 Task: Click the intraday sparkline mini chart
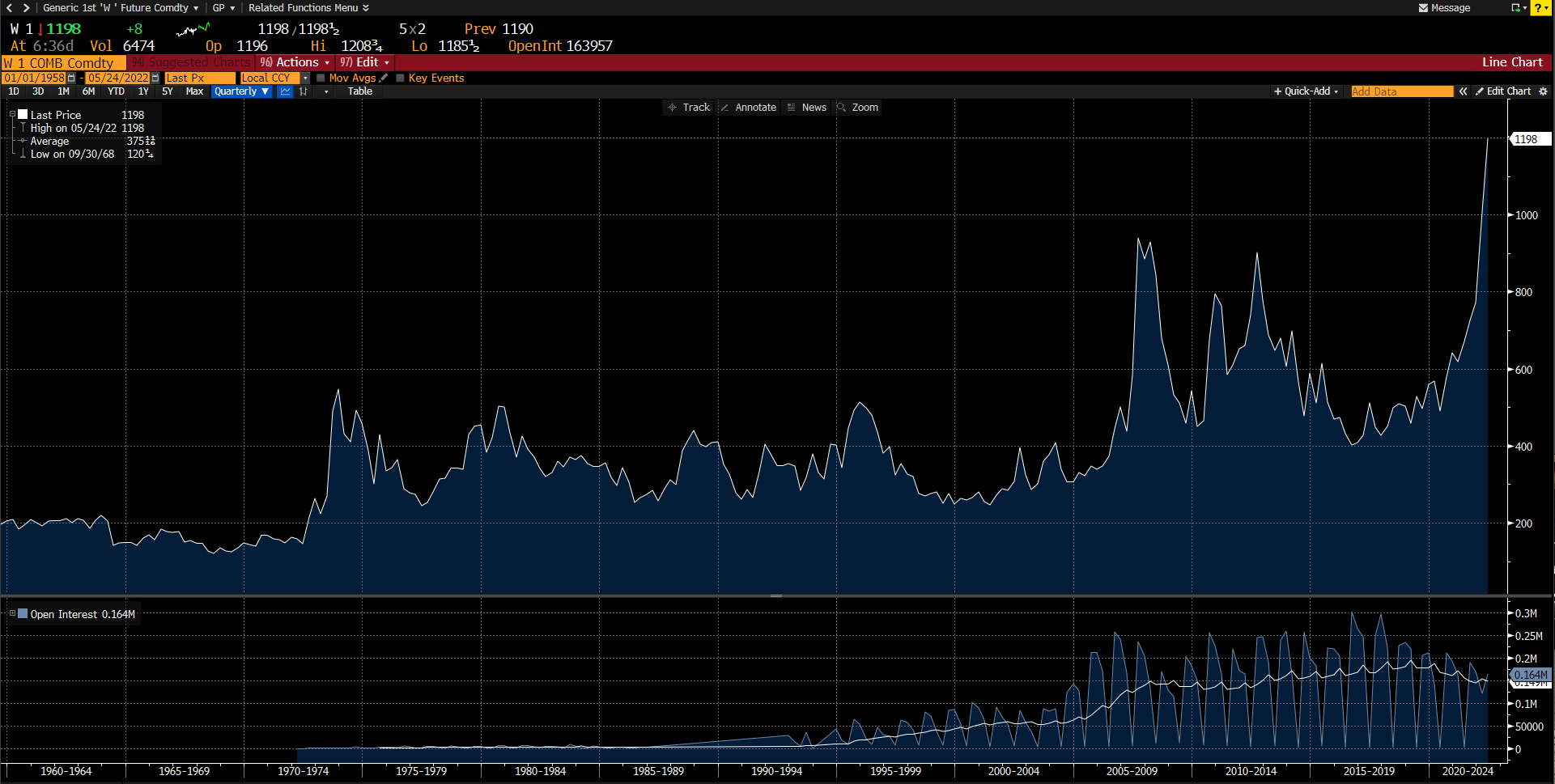pos(193,30)
